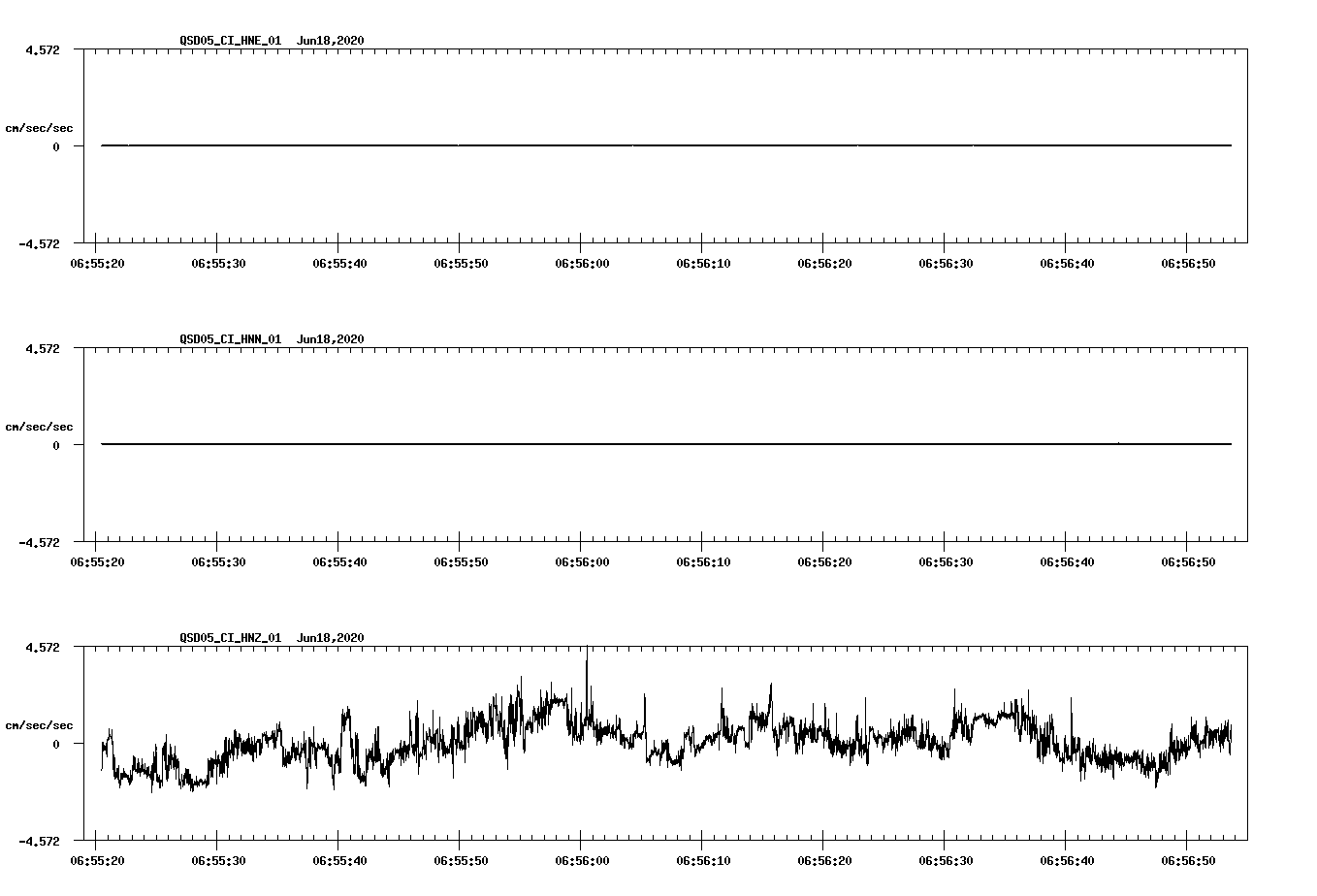The image size is (1317, 896).
Task: Click the QSD05_CI_HNN_01 Jun18,2020 plot title
Action: point(272,339)
